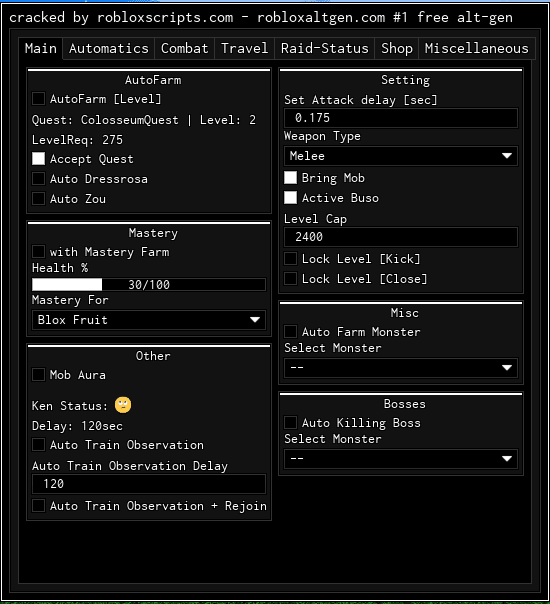Click the Ken Status emoji icon
This screenshot has height=604, width=550.
pyautogui.click(x=123, y=405)
